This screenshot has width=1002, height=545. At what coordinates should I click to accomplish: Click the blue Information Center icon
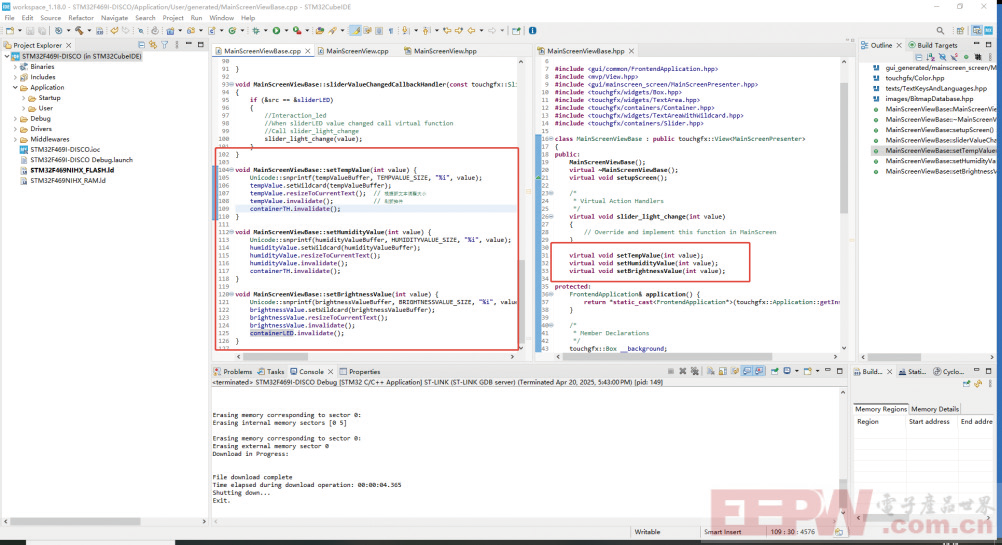[x=532, y=30]
